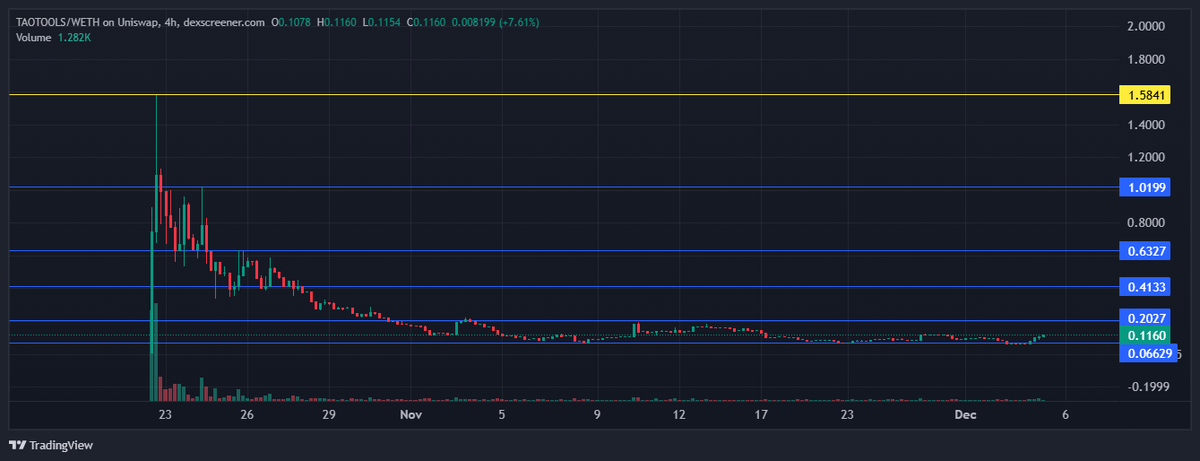Click the Nov date on time axis
The height and width of the screenshot is (461, 1200).
pos(410,414)
